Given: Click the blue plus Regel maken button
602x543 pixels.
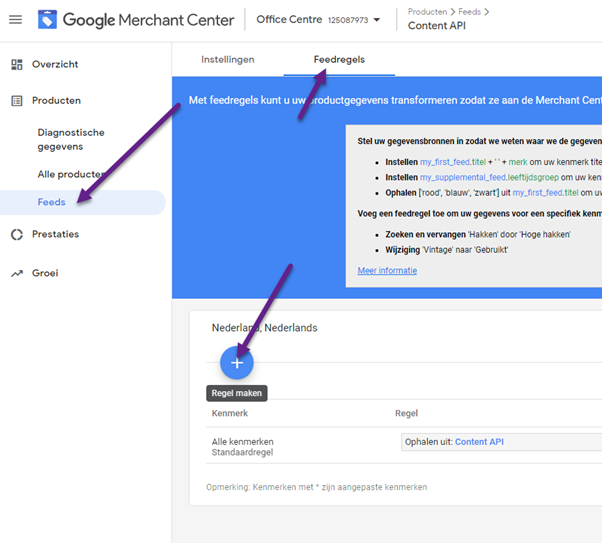Looking at the screenshot, I should (x=237, y=363).
